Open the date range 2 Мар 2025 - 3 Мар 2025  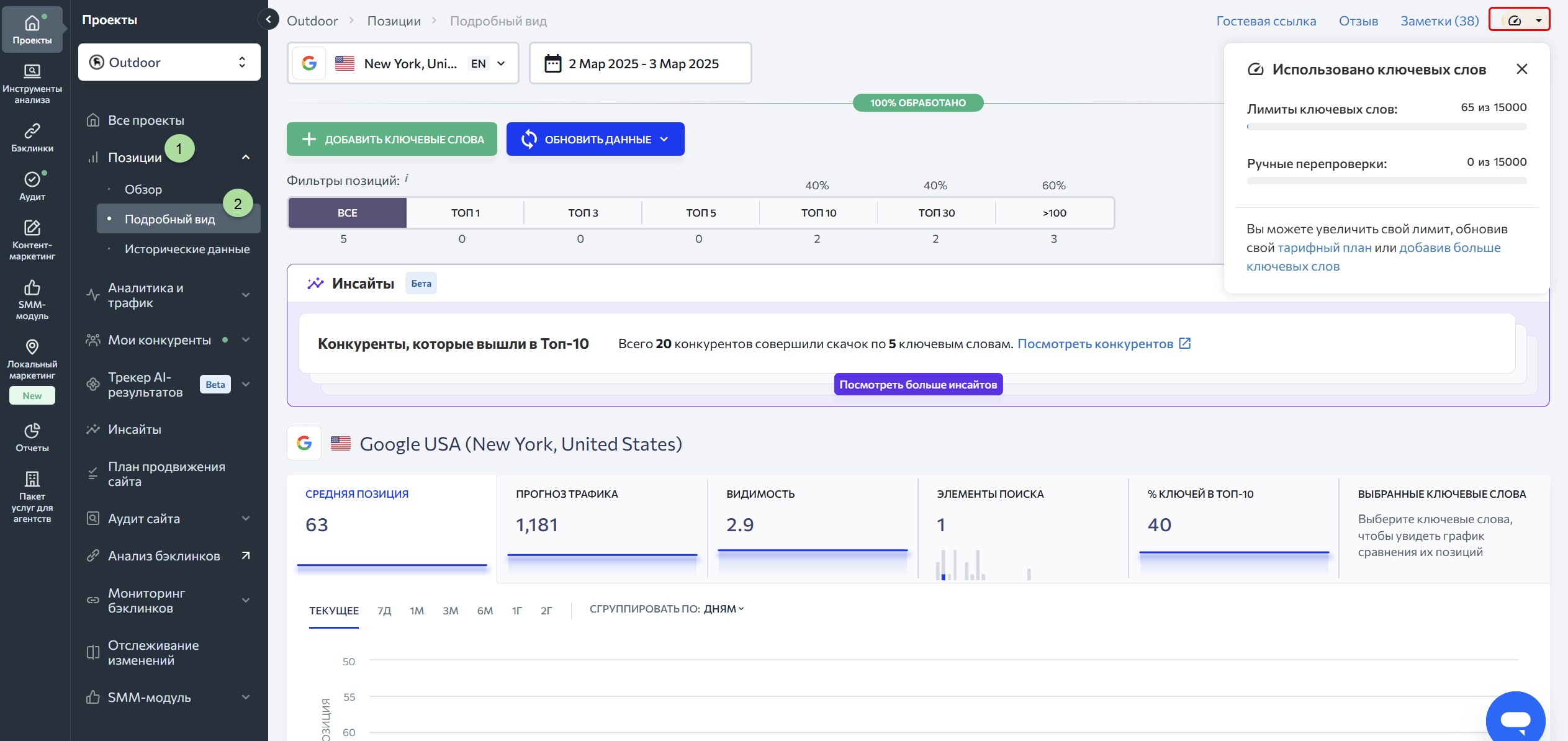pyautogui.click(x=640, y=63)
